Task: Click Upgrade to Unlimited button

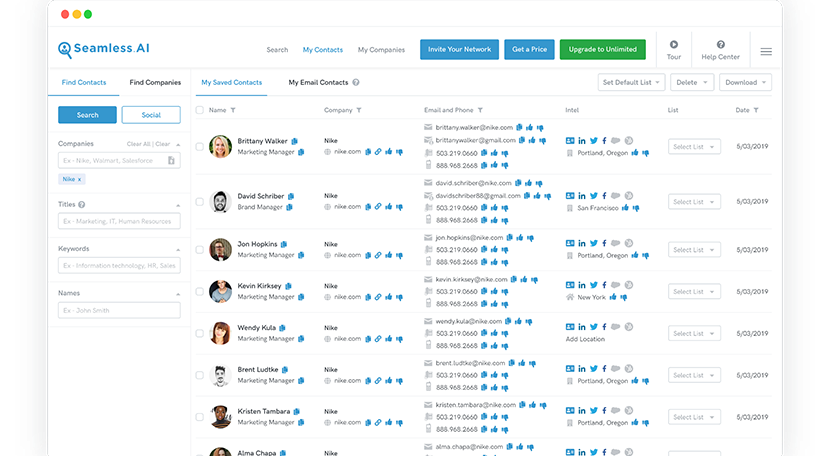Action: pyautogui.click(x=603, y=49)
